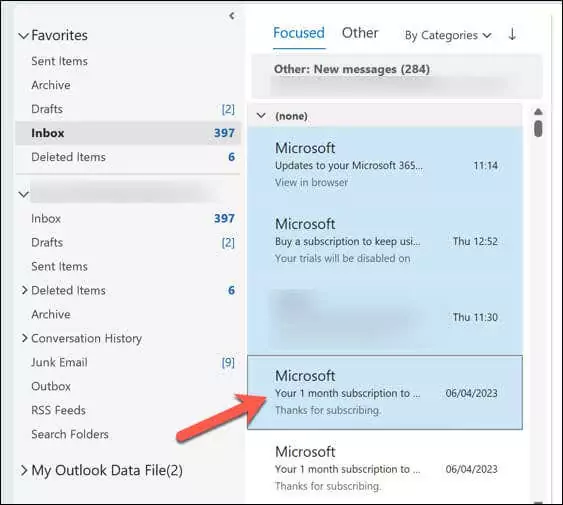Open the Junk Email folder
This screenshot has width=563, height=505.
pyautogui.click(x=59, y=362)
